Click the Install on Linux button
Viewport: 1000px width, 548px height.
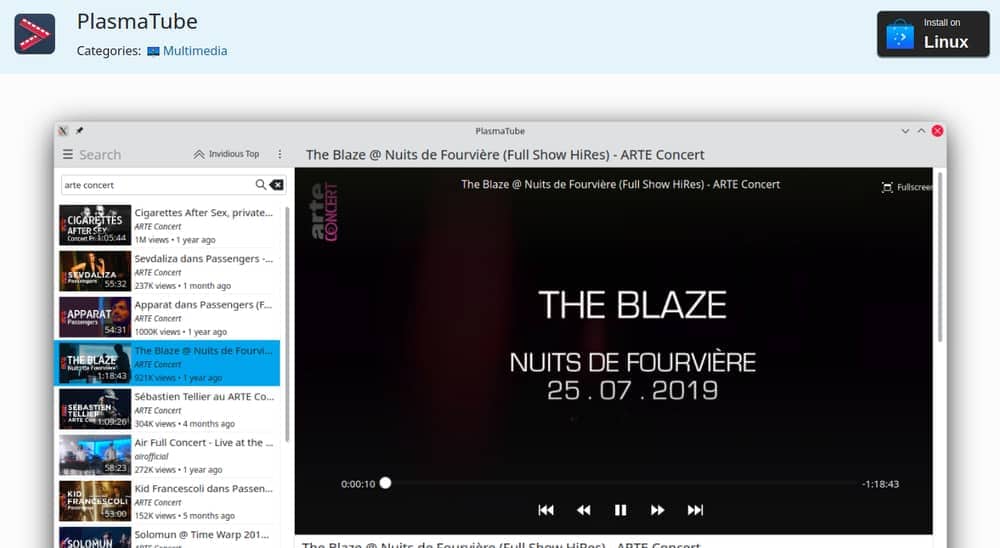pos(933,34)
